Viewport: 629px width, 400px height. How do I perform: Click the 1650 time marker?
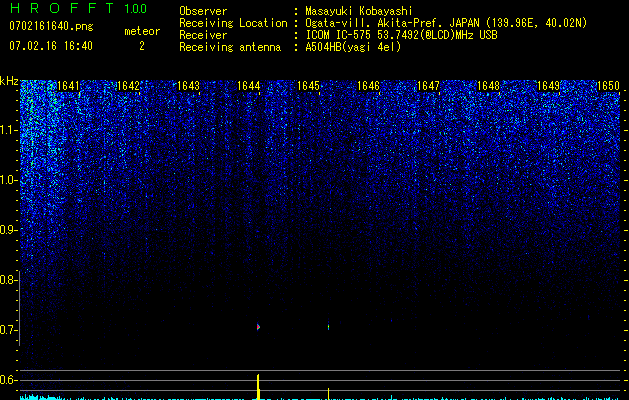tap(609, 86)
